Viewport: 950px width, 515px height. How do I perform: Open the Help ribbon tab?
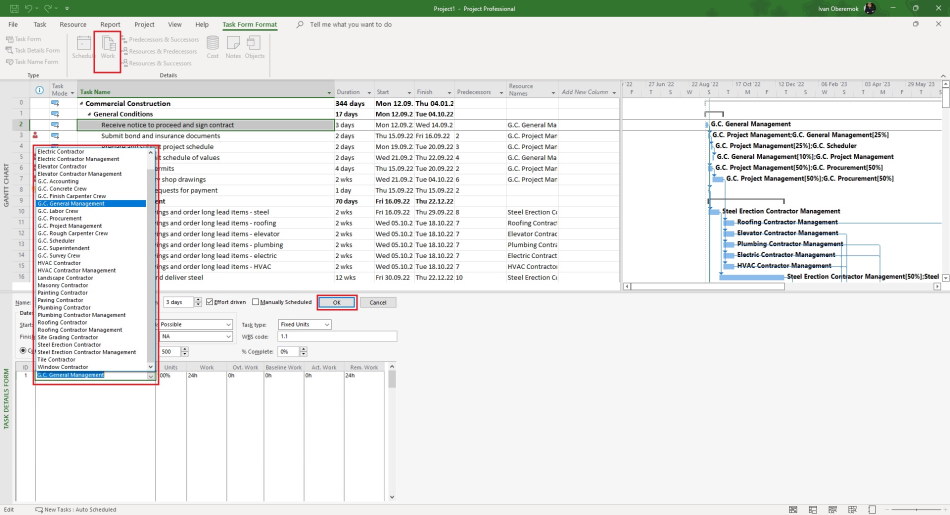click(x=202, y=25)
